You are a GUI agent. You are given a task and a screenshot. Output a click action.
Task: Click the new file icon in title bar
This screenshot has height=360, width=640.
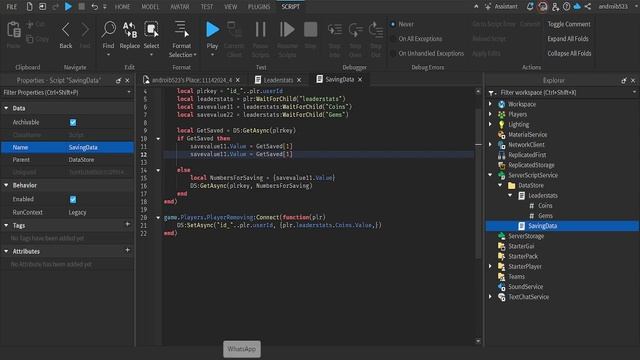(29, 7)
